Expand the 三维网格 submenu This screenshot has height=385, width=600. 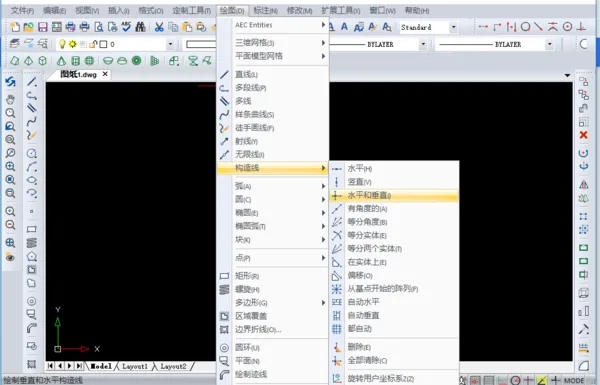pyautogui.click(x=272, y=42)
